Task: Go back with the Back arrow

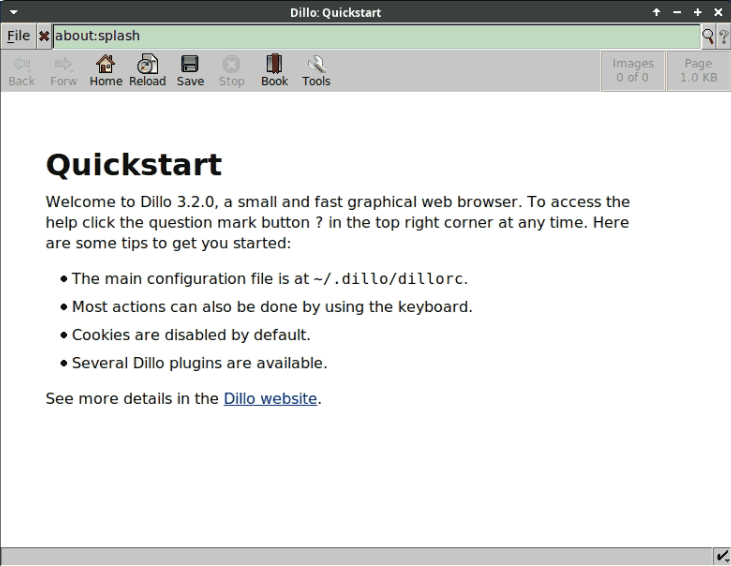Action: (x=21, y=71)
